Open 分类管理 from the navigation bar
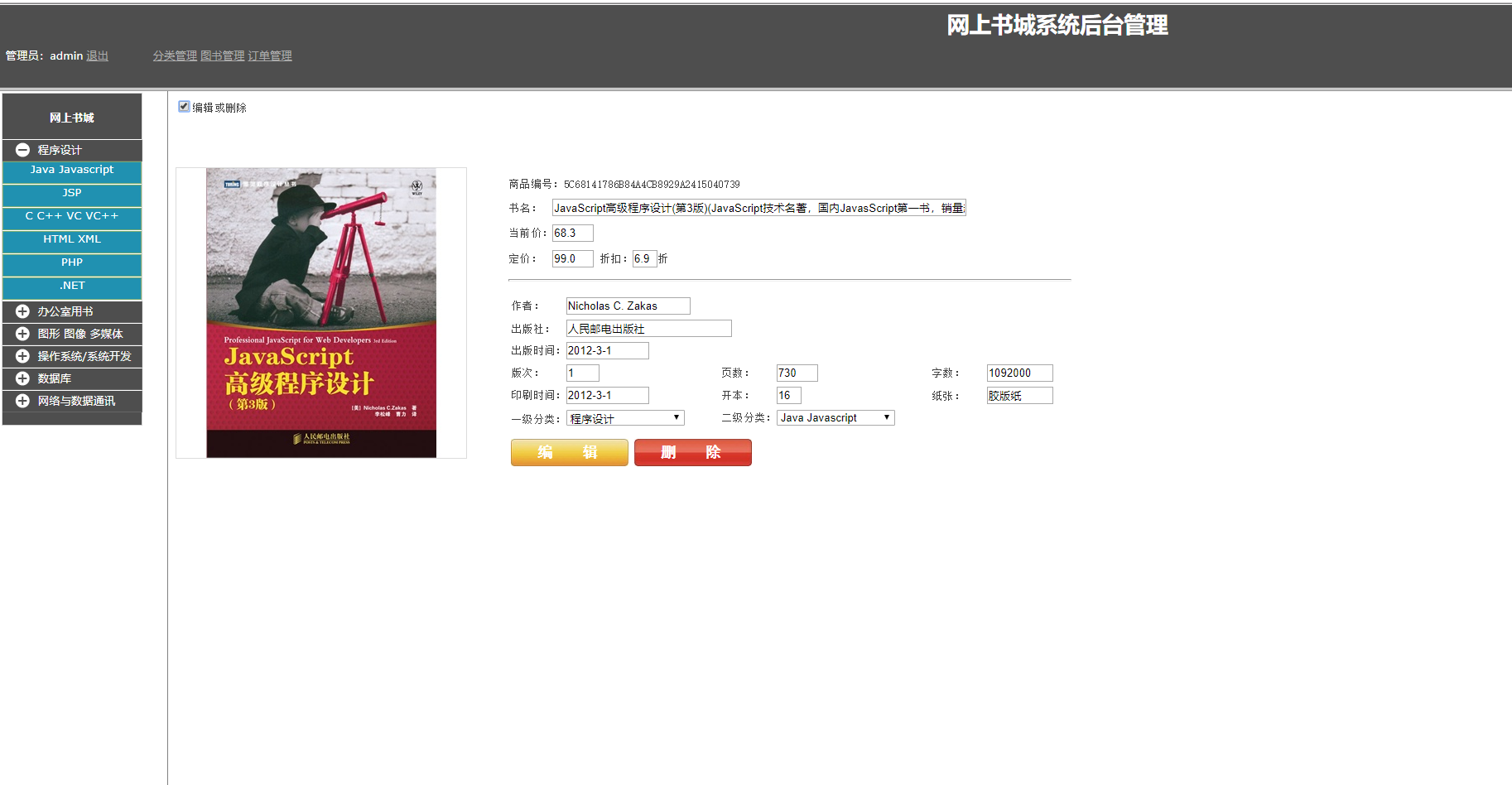The height and width of the screenshot is (785, 1512). 174,55
